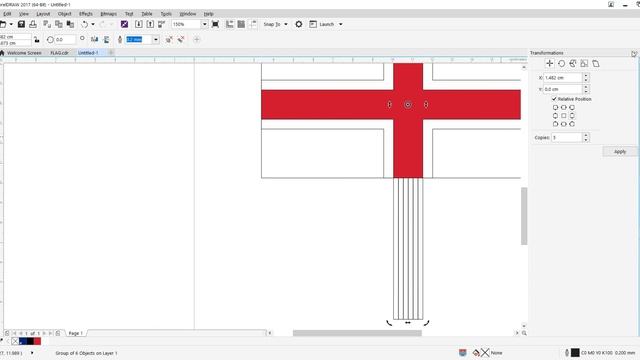Open the New/Open document dropdown arrow

[x=11, y=24]
